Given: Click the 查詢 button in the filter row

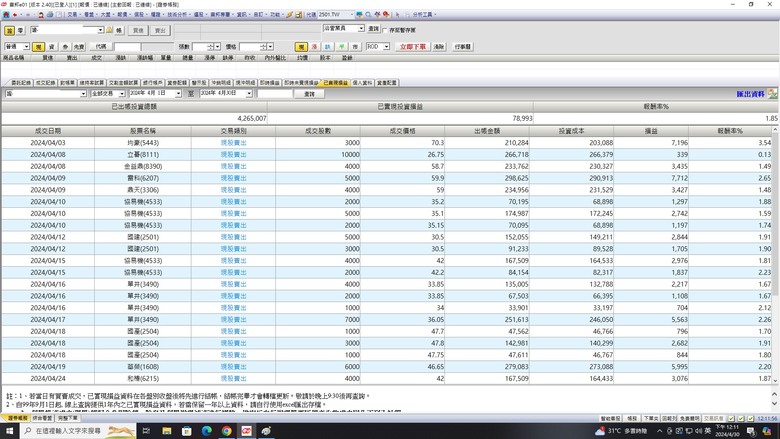Looking at the screenshot, I should [x=309, y=93].
